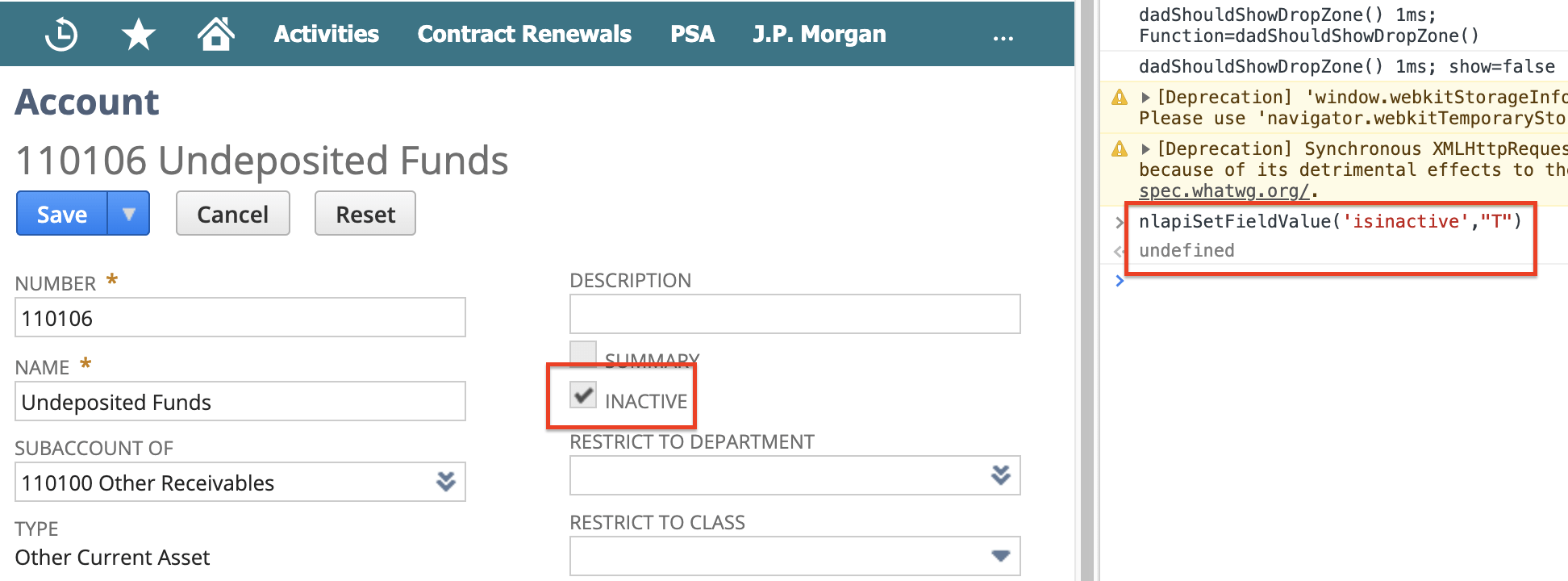Open the RESTRICT TO DEPARTMENT picker
This screenshot has height=581, width=1568.
(1000, 475)
